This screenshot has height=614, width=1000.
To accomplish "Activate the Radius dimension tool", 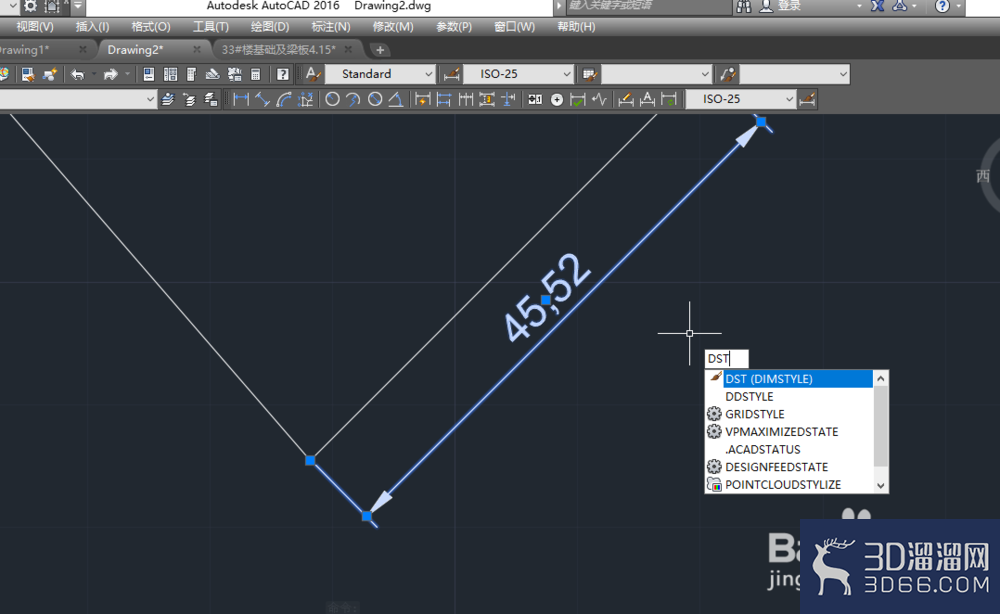I will click(x=332, y=99).
